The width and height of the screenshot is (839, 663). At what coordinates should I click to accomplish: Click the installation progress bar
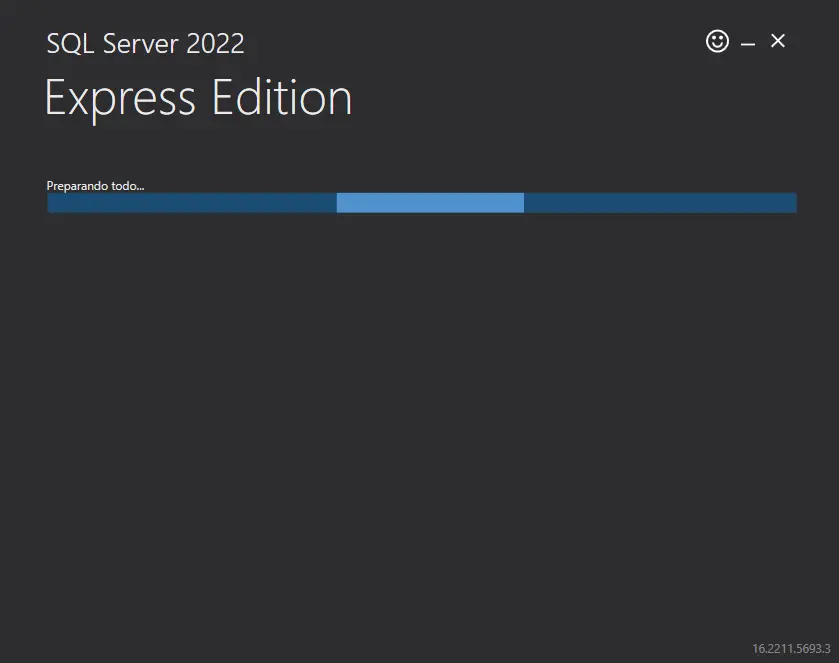pos(420,202)
